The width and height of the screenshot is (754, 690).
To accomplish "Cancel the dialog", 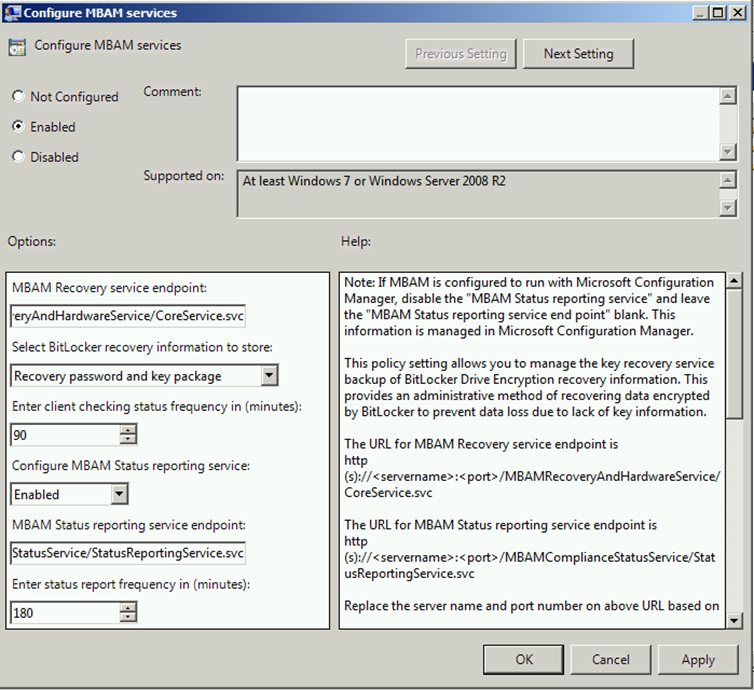I will point(611,659).
